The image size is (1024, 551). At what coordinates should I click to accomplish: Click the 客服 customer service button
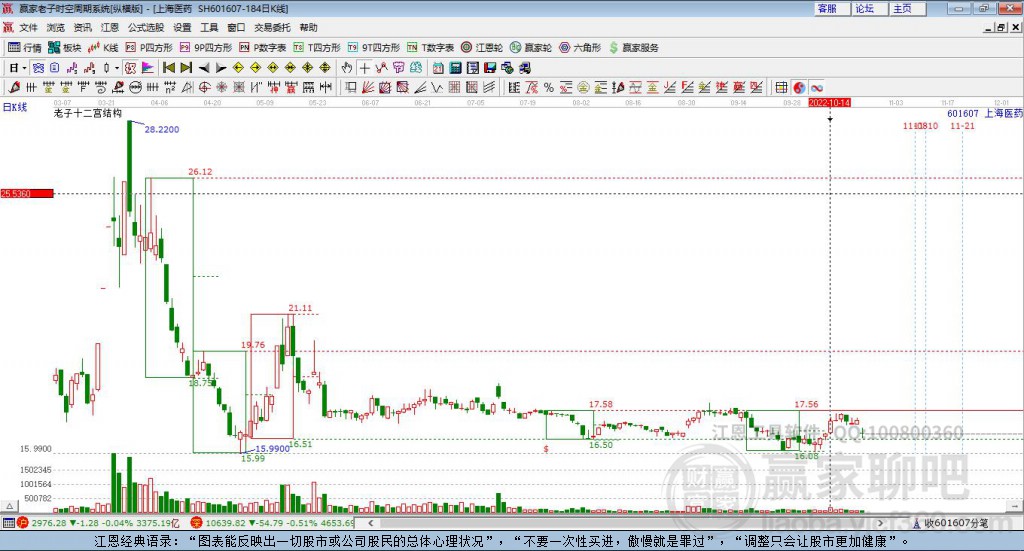click(x=831, y=8)
